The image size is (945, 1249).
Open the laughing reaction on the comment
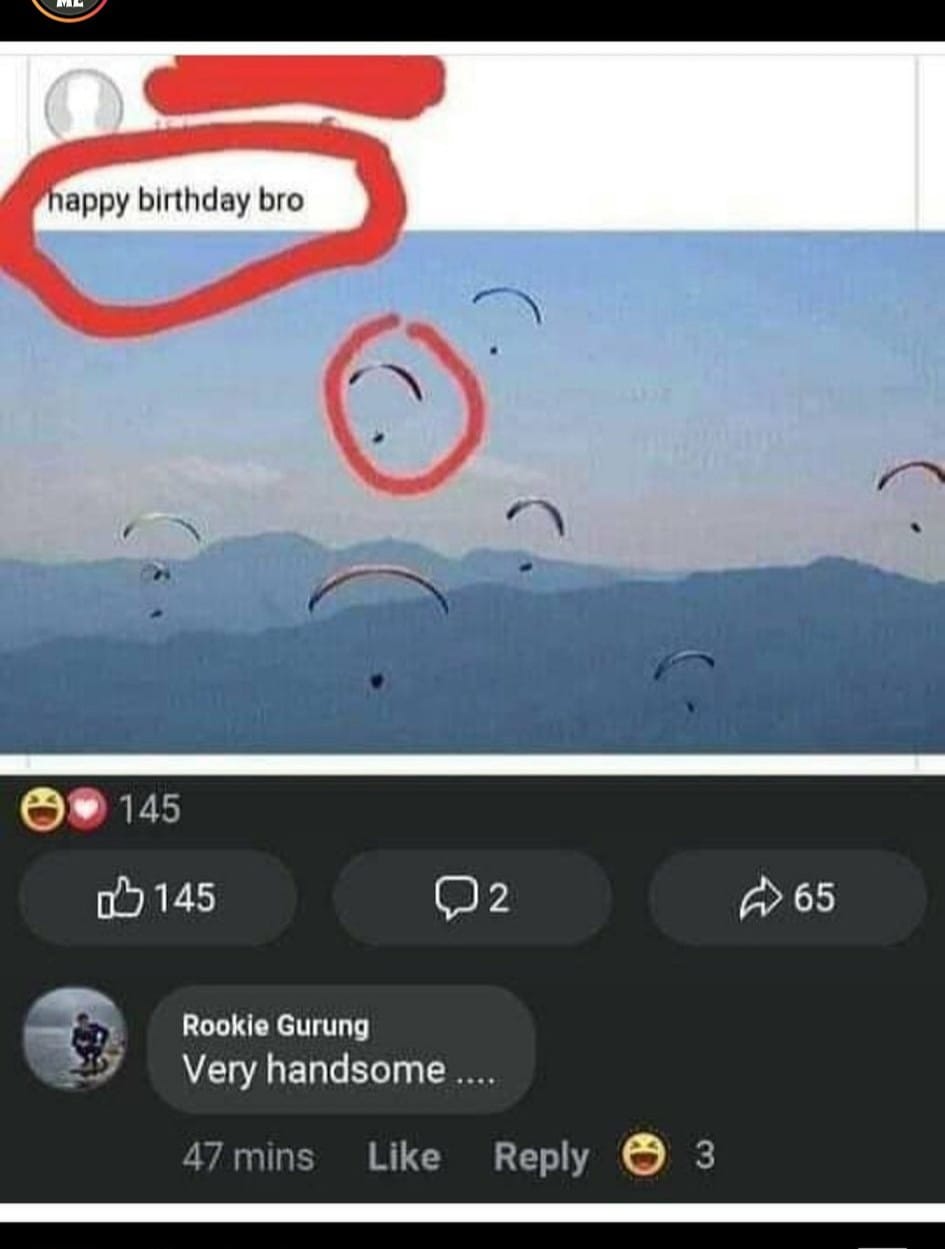click(x=644, y=1156)
